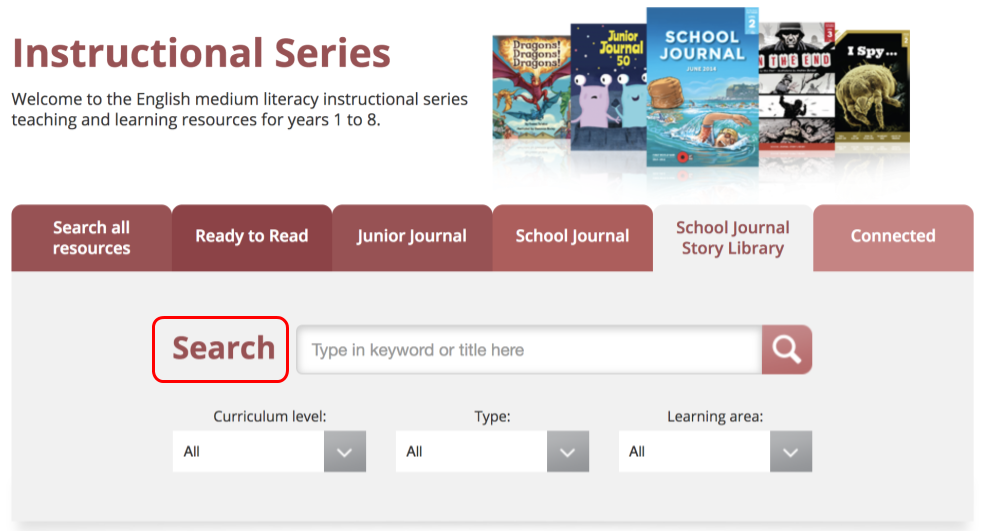Open the Curriculum level dropdown arrow
The image size is (981, 531).
(345, 451)
